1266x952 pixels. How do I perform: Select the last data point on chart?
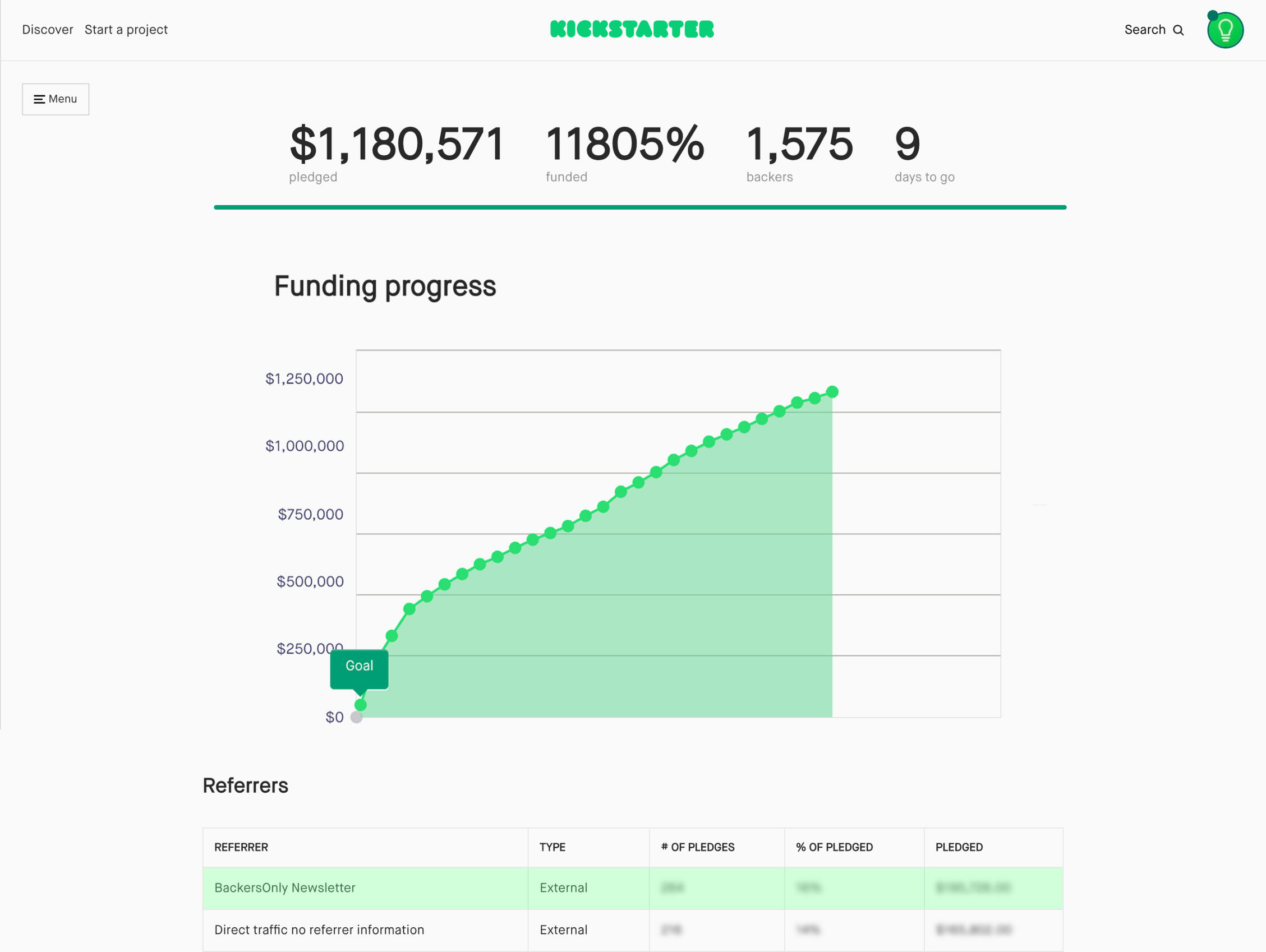click(x=832, y=392)
